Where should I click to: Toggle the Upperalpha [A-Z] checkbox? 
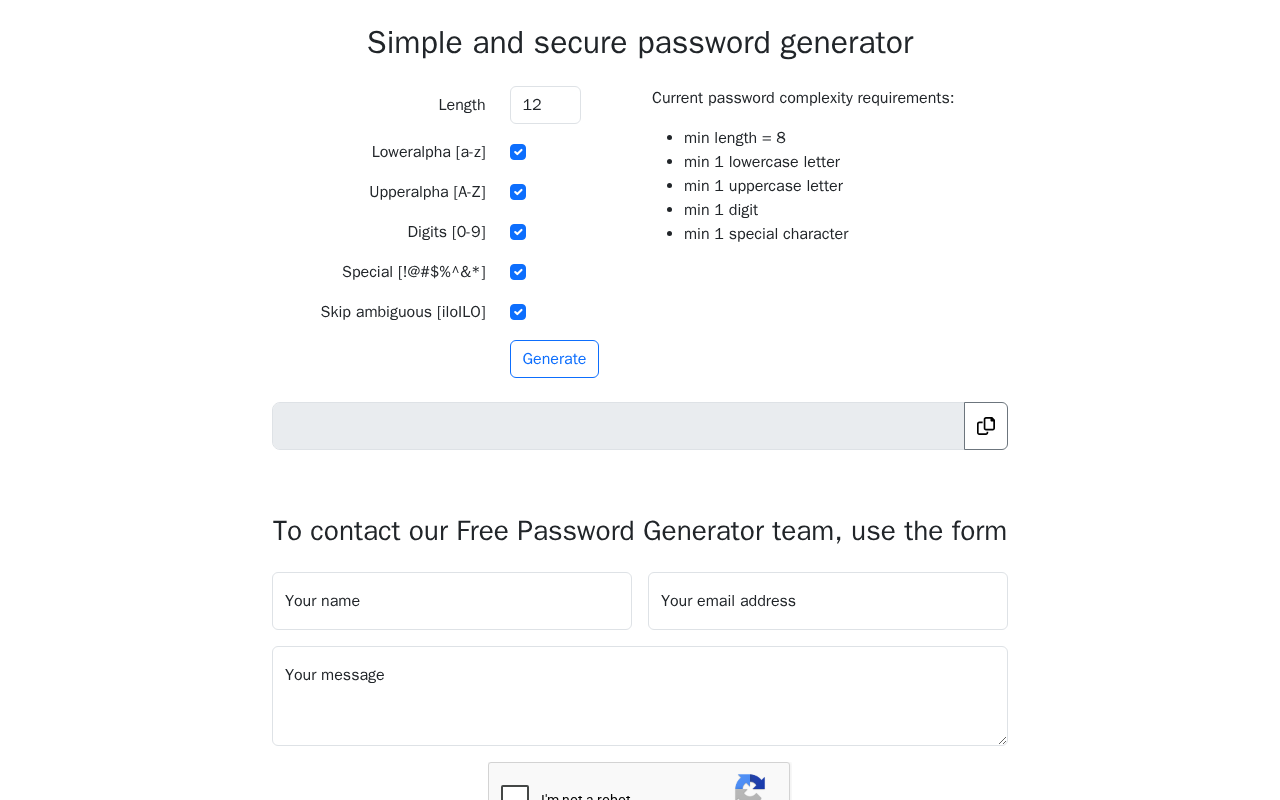pyautogui.click(x=518, y=192)
